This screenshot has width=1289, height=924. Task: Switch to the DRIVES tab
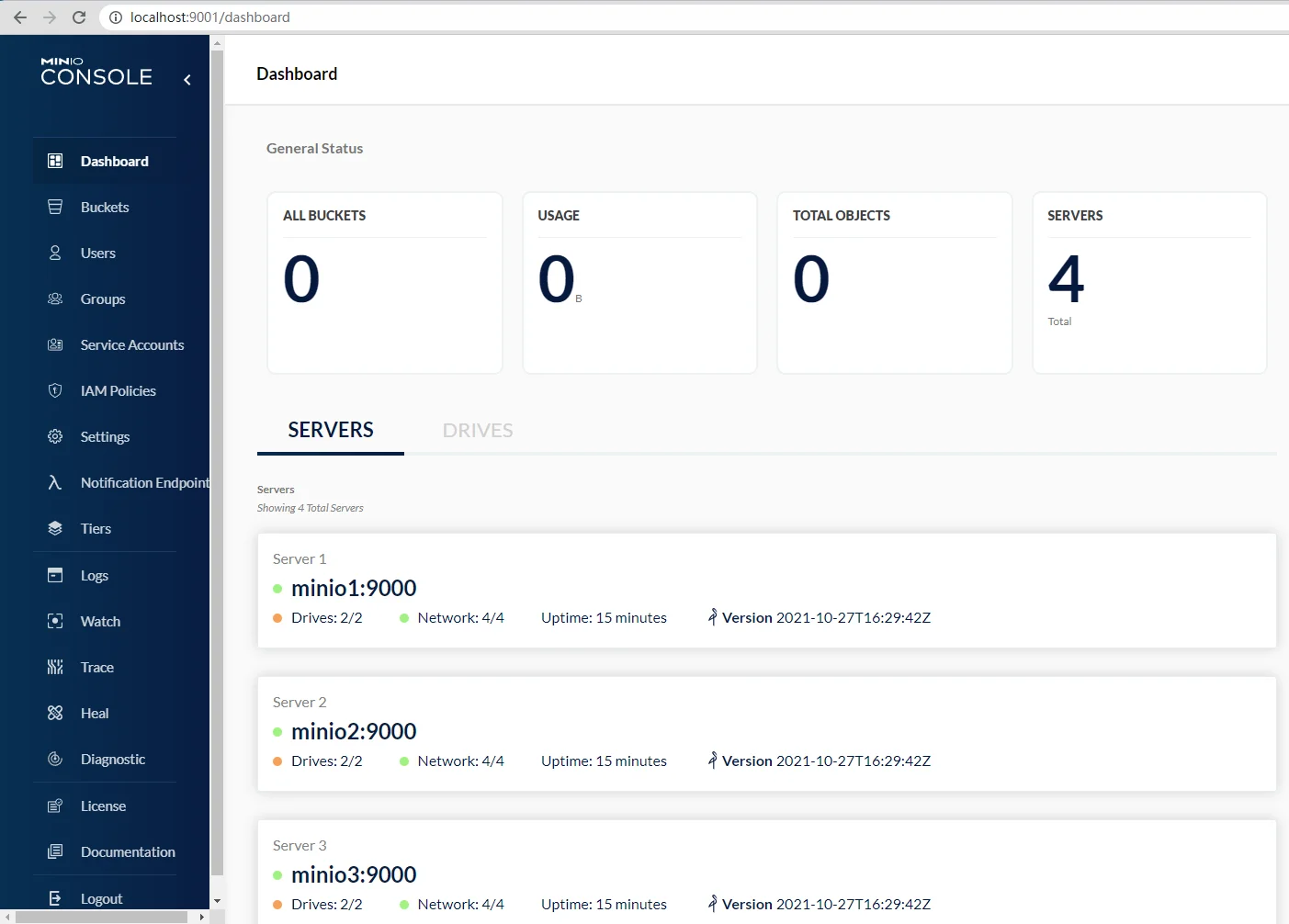coord(478,430)
